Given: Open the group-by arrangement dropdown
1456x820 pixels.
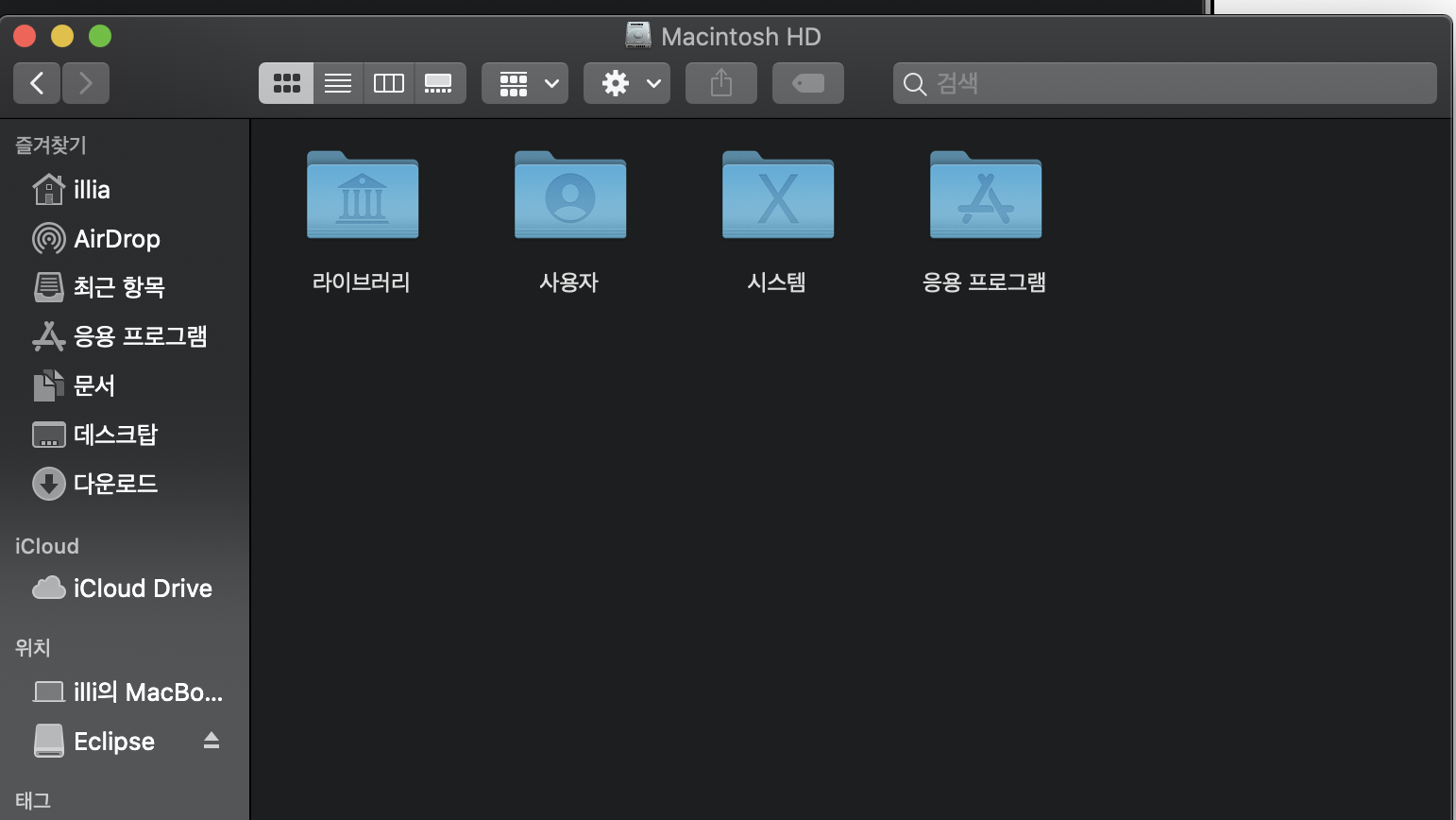Looking at the screenshot, I should tap(525, 83).
